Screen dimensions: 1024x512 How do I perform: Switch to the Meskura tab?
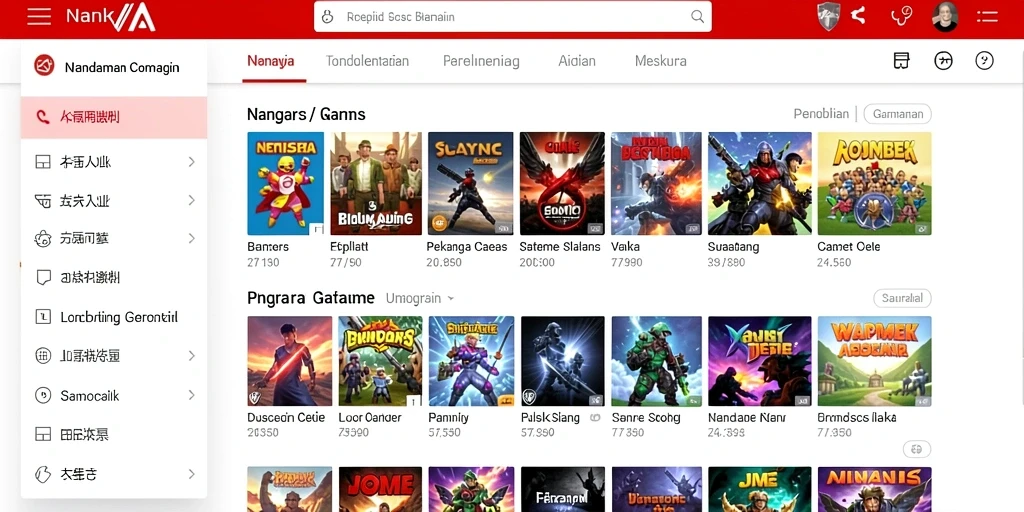[x=660, y=61]
